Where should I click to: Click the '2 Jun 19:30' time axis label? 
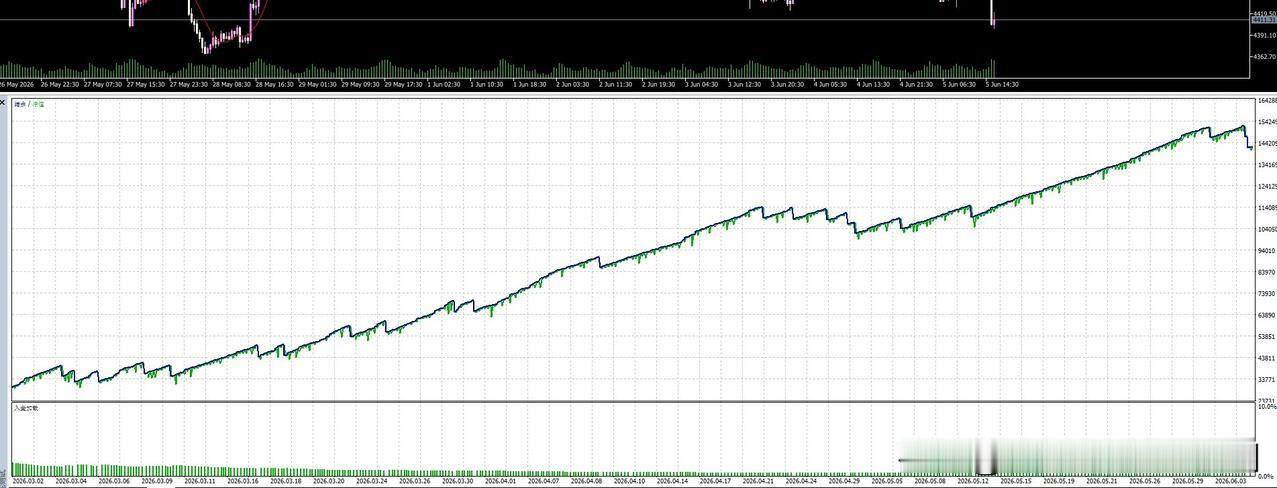pos(658,84)
